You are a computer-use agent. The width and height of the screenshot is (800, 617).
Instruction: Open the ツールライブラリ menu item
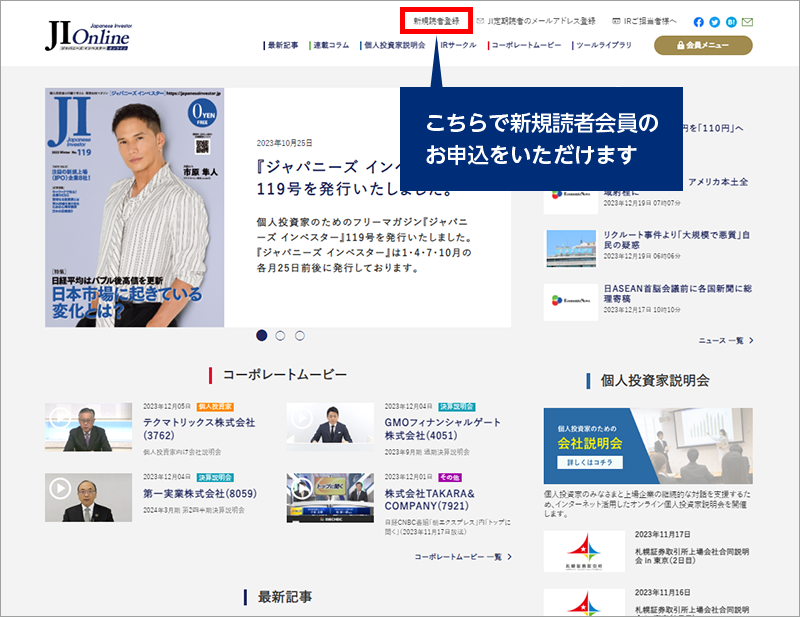[x=603, y=45]
